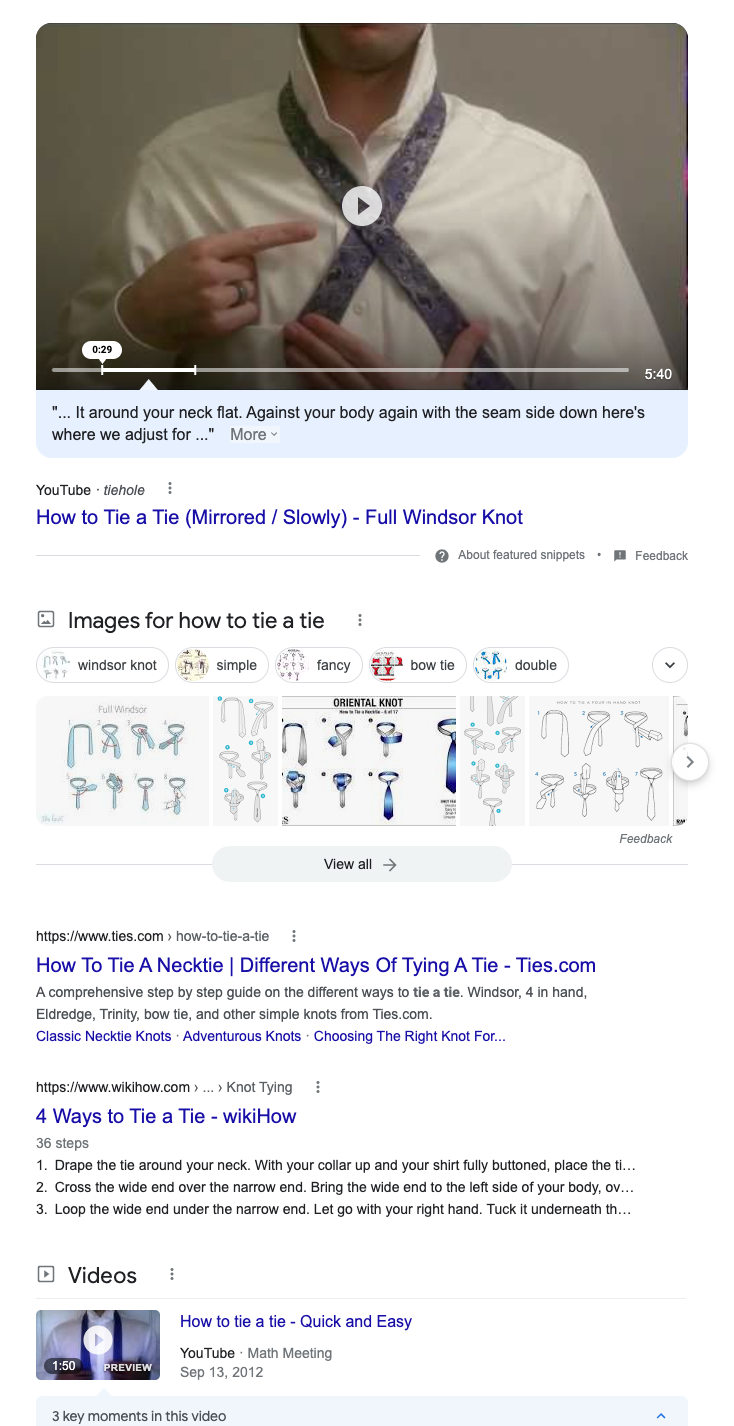The image size is (734, 1426).
Task: Click the View all images button
Action: point(361,864)
